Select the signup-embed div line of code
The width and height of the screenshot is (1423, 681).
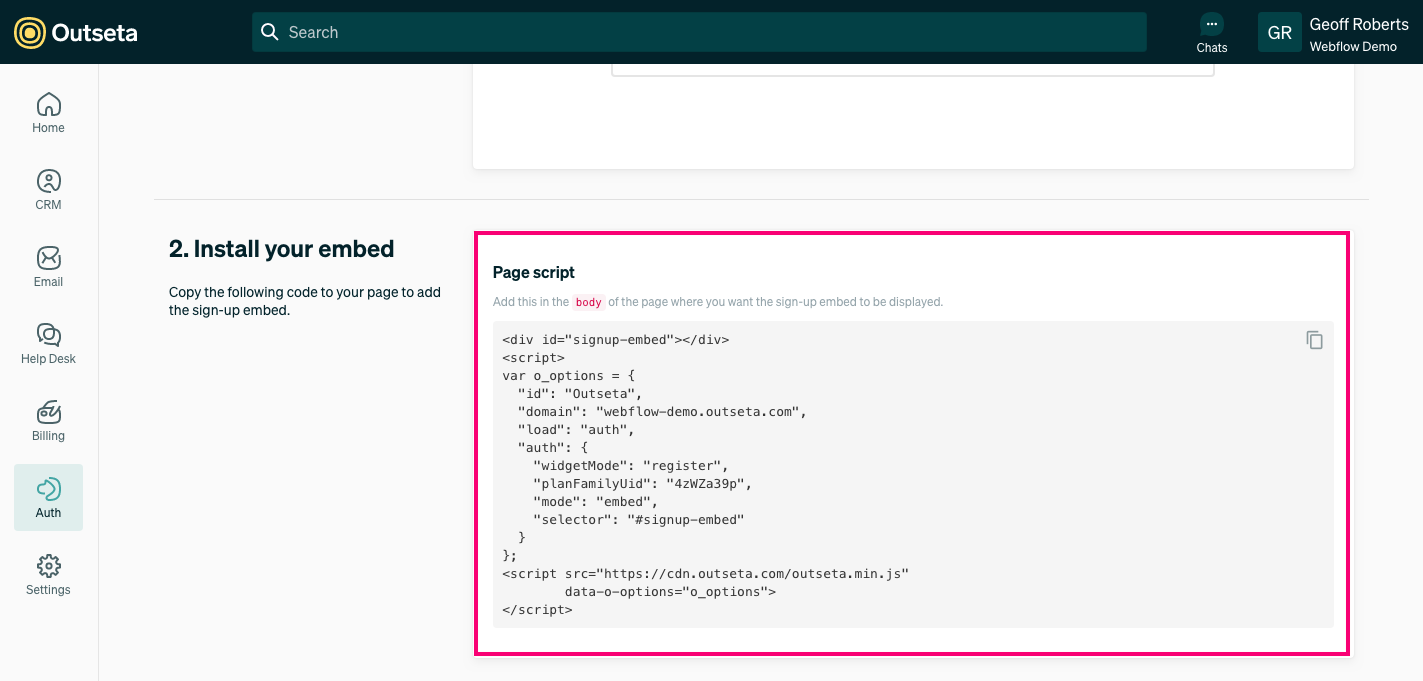coord(616,339)
